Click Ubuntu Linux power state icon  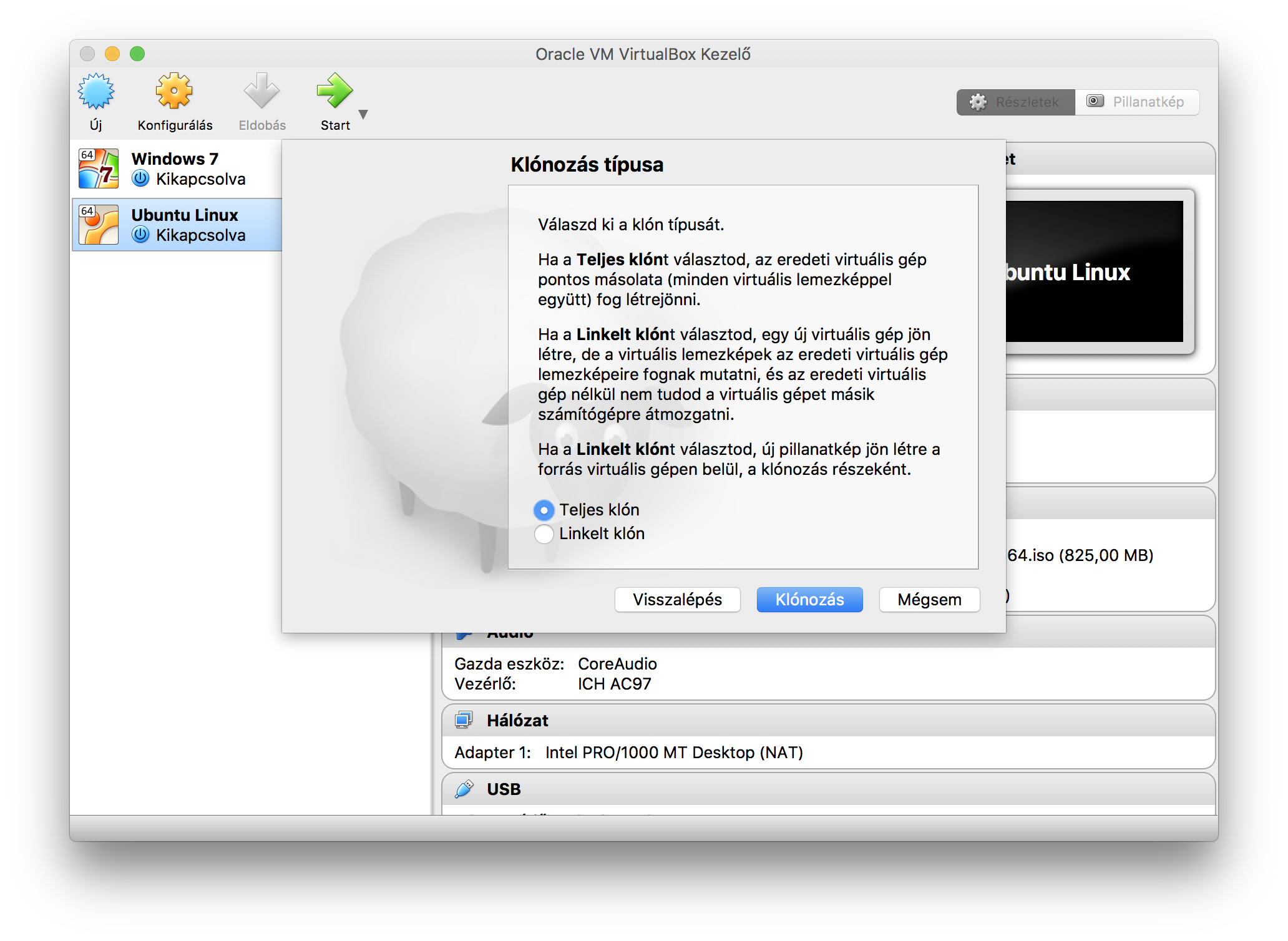[x=141, y=235]
